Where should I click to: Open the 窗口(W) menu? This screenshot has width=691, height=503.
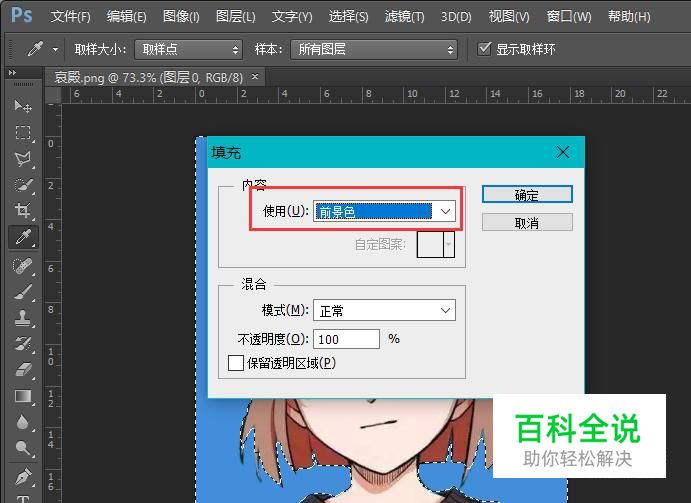(x=569, y=16)
